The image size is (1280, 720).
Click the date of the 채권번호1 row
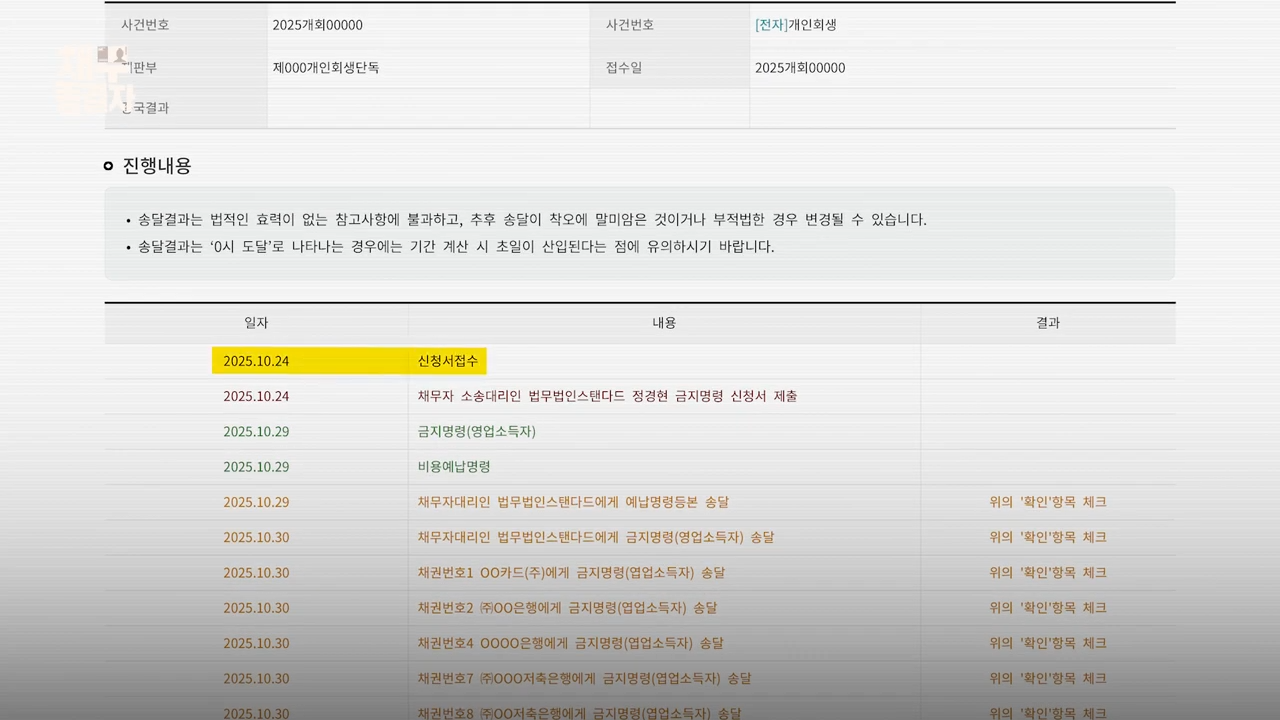pyautogui.click(x=256, y=573)
